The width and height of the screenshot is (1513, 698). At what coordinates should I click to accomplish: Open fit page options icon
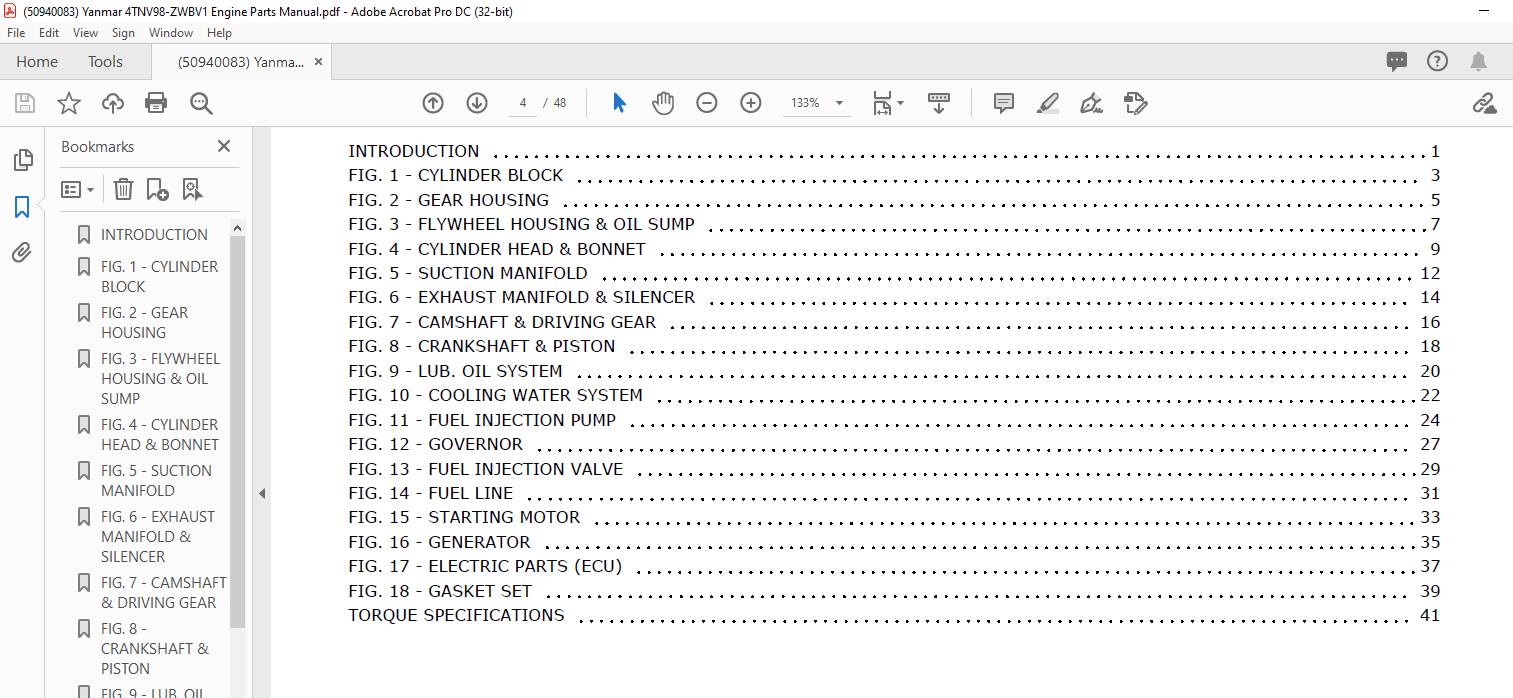[x=888, y=103]
